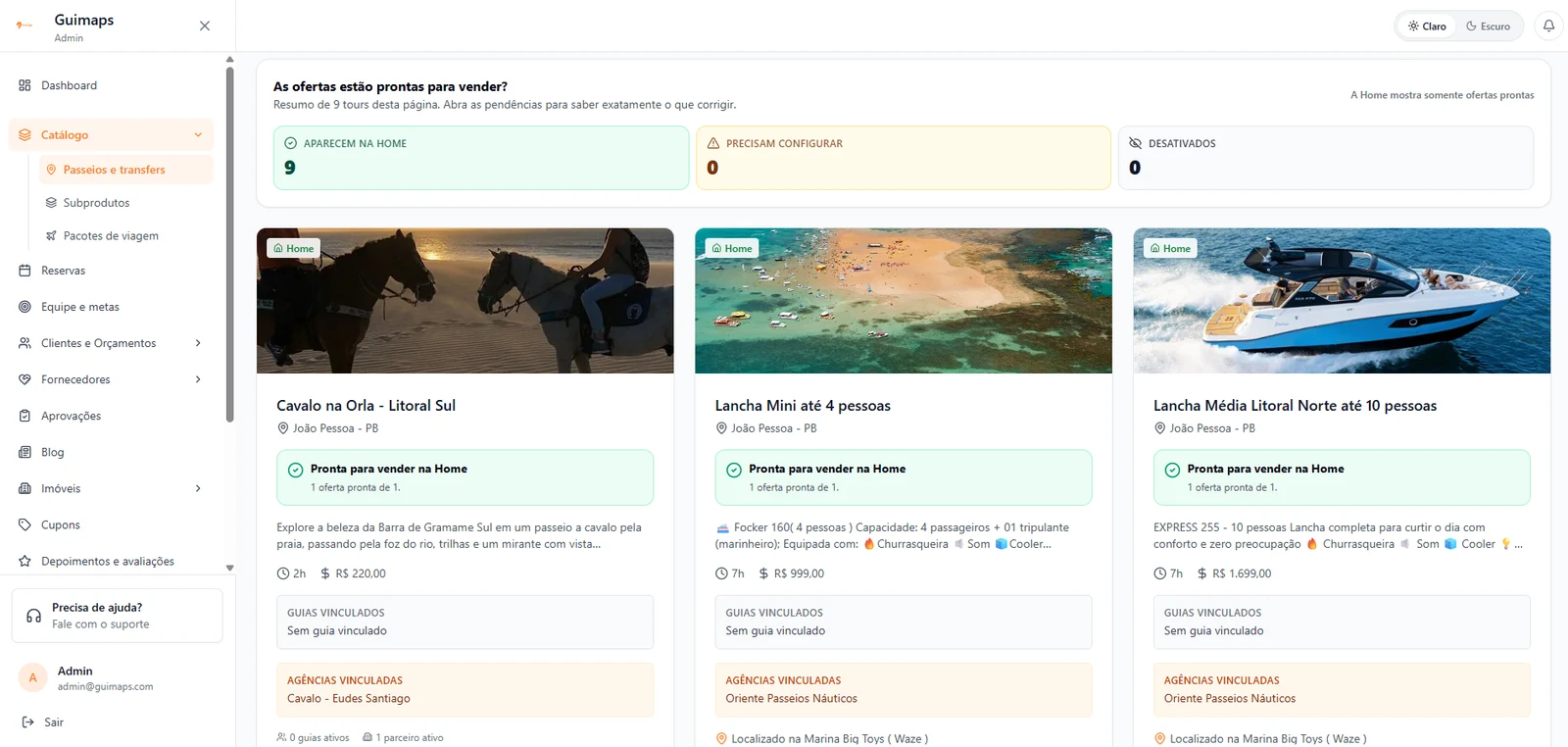Click the Admin avatar circle

[32, 677]
